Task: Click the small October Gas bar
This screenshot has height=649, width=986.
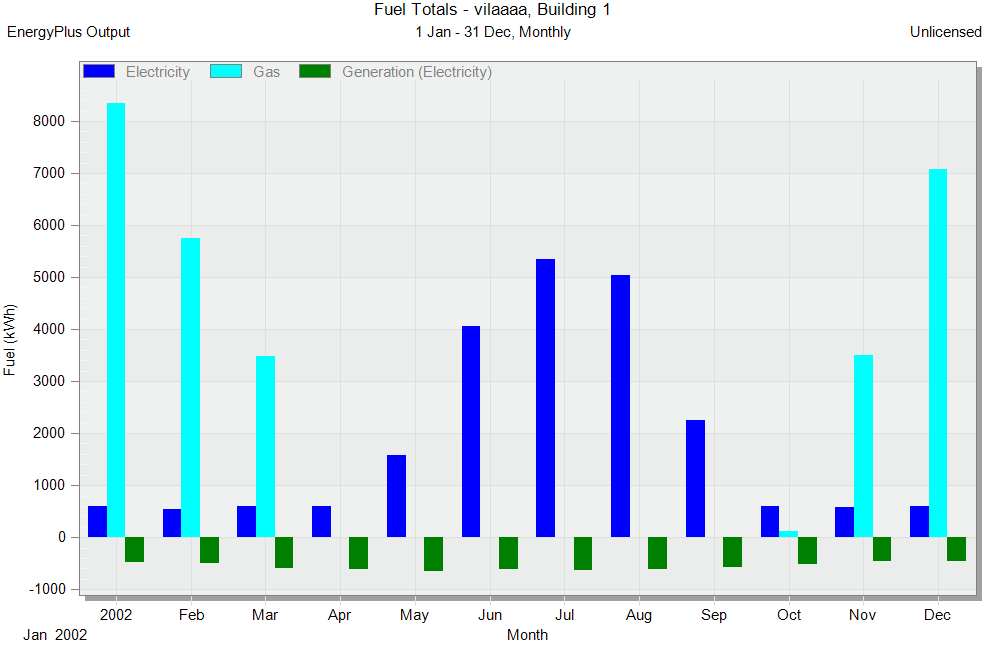Action: coord(789,534)
